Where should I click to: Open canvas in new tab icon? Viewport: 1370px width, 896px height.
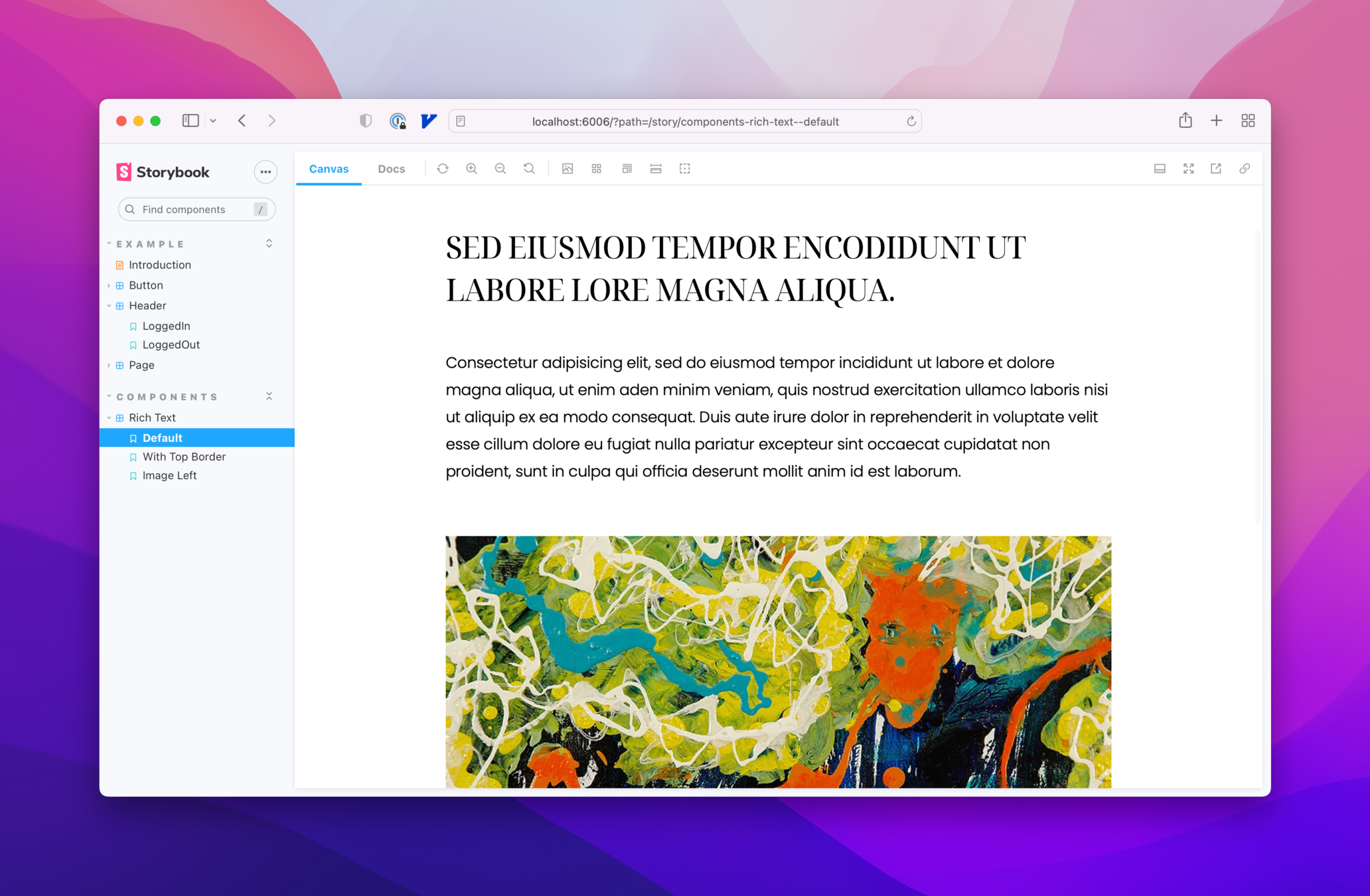[1216, 169]
